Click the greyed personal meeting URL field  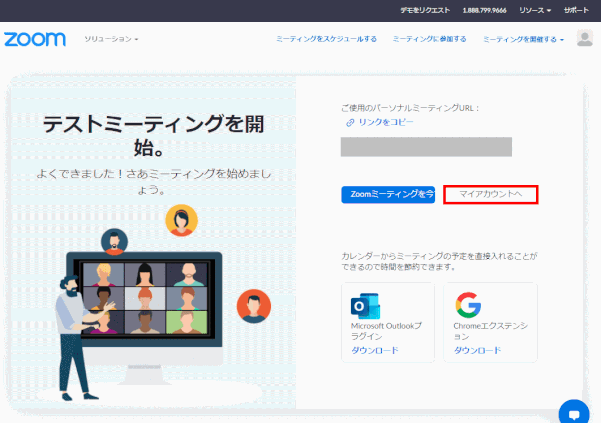[426, 147]
